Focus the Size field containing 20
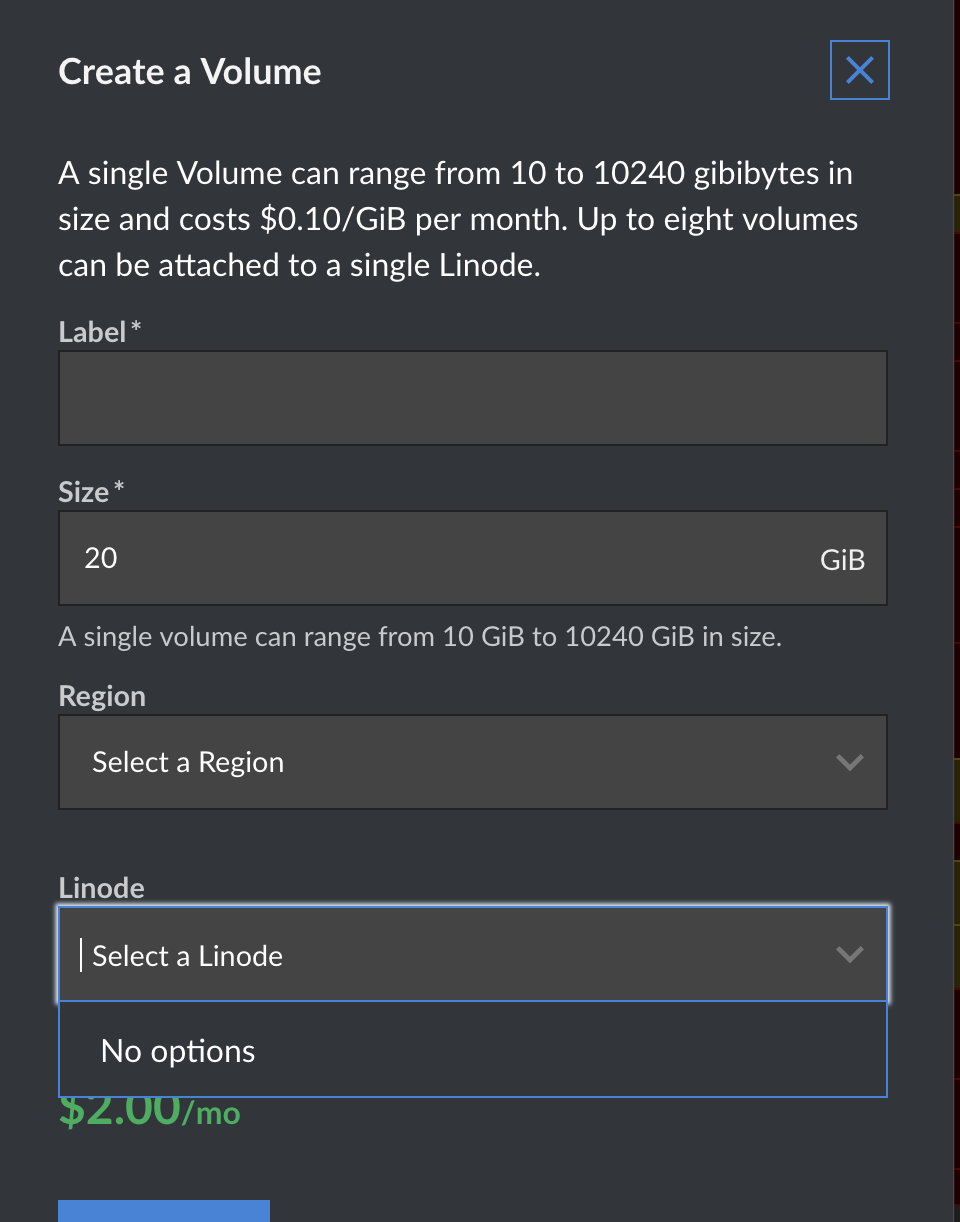This screenshot has height=1222, width=960. 430,558
